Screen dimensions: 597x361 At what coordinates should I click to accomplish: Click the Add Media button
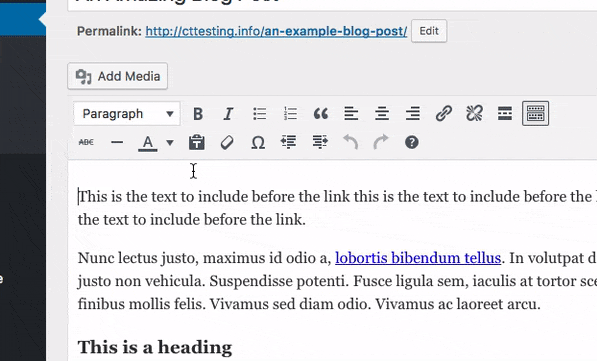tap(118, 76)
